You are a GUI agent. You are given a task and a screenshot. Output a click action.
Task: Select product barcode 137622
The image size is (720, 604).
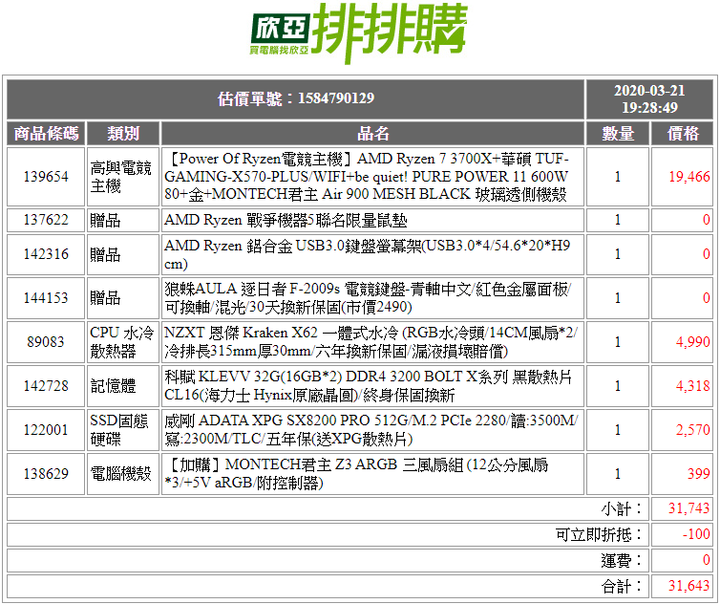46,220
